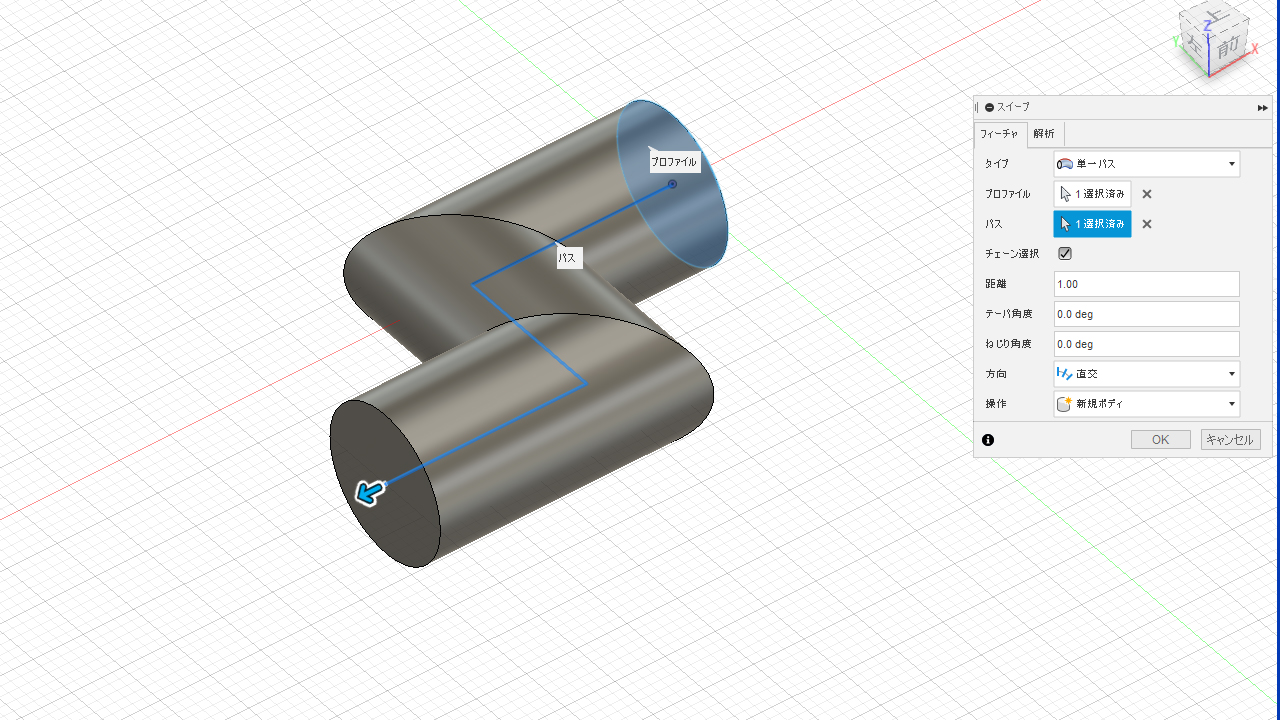Open the 操作 dropdown showing 新規ボディ

(1146, 404)
